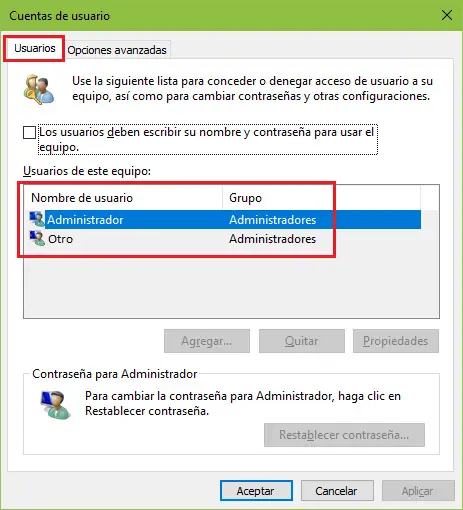The width and height of the screenshot is (463, 510).
Task: Click the Aplicar button
Action: point(418,491)
